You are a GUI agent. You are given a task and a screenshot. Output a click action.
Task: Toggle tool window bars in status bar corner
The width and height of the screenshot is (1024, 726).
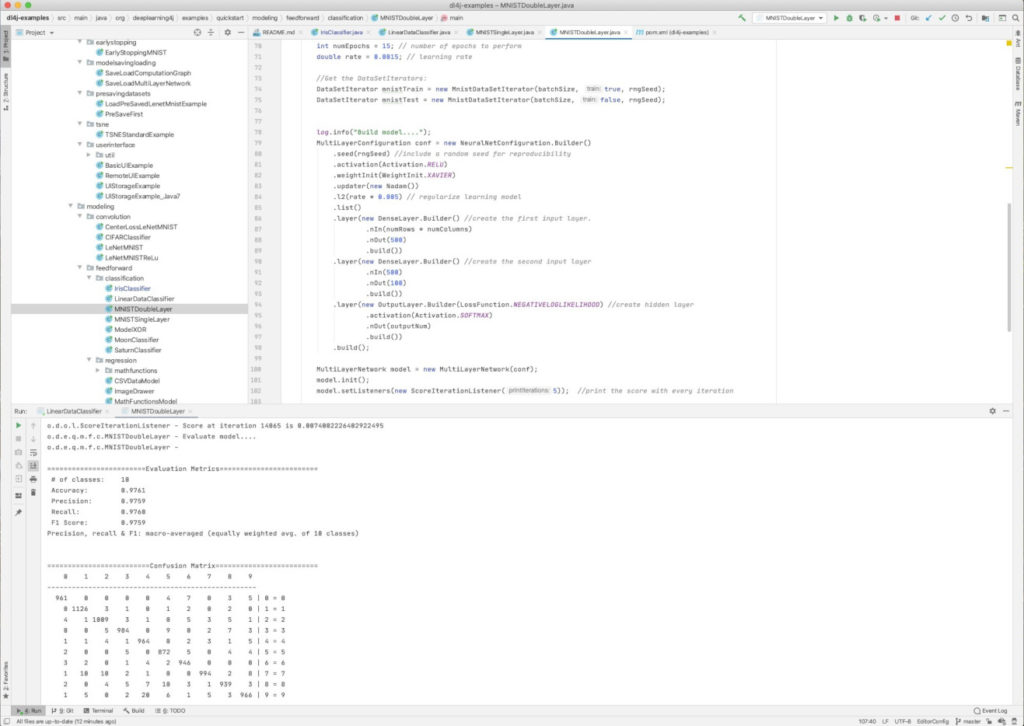[x=7, y=721]
